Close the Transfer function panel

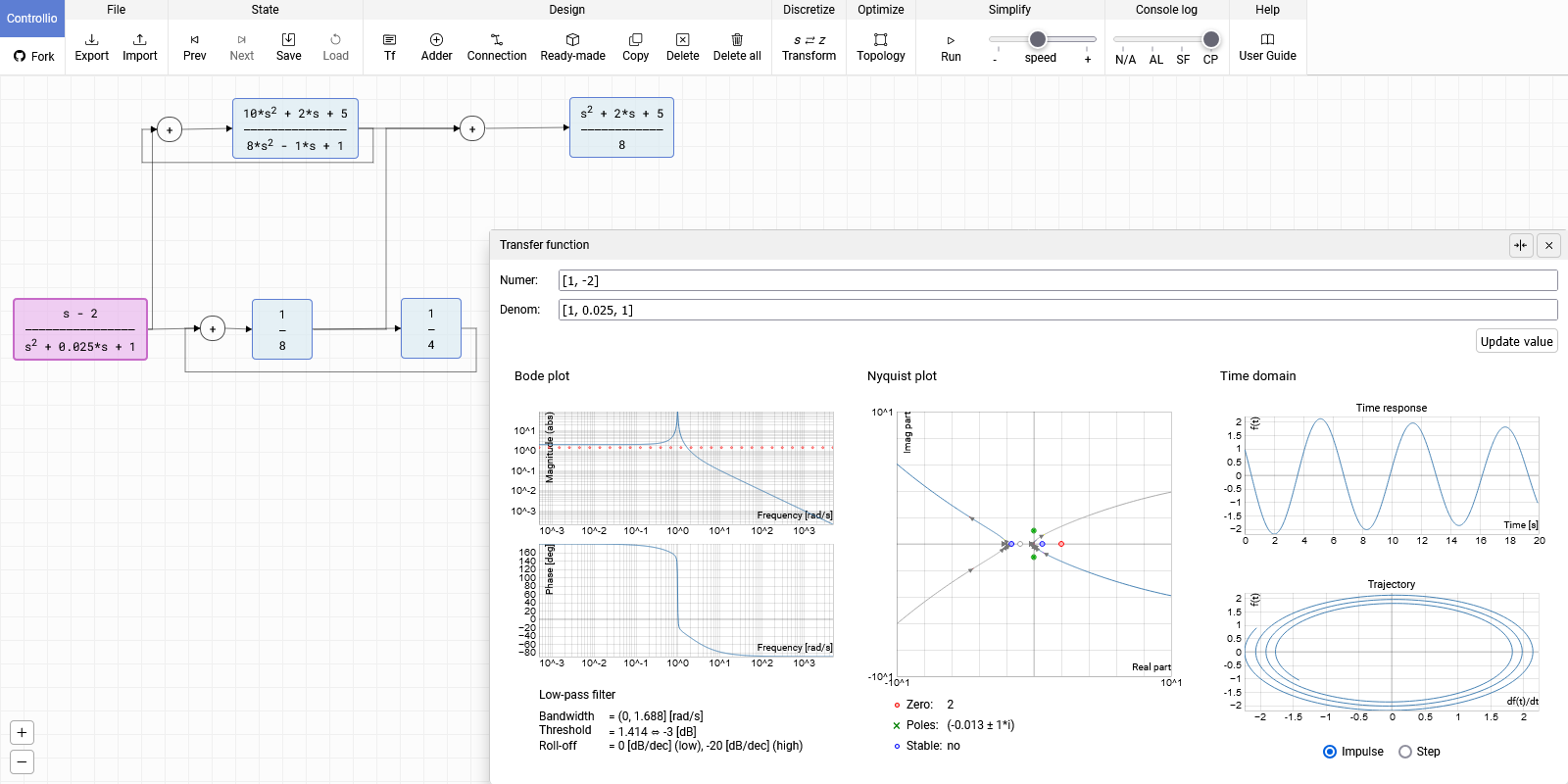pyautogui.click(x=1548, y=245)
